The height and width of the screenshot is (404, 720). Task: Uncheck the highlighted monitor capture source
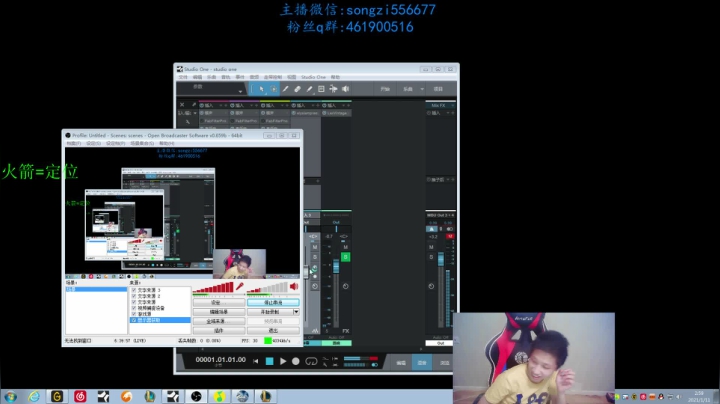click(x=134, y=320)
